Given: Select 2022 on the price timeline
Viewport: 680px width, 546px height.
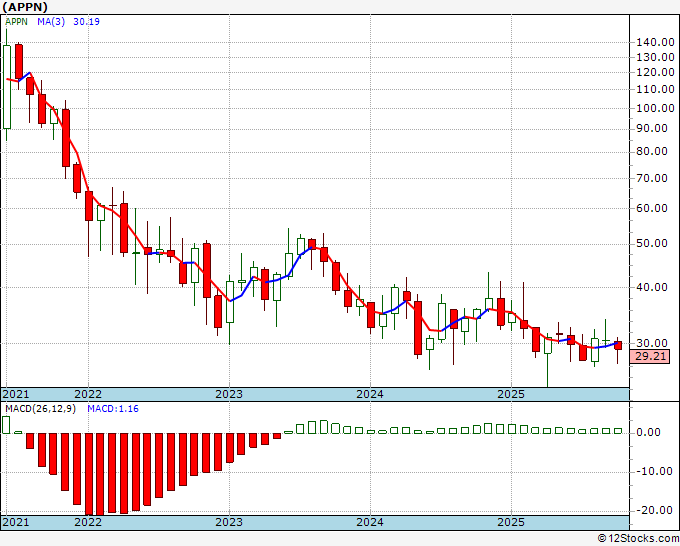Looking at the screenshot, I should pos(88,394).
